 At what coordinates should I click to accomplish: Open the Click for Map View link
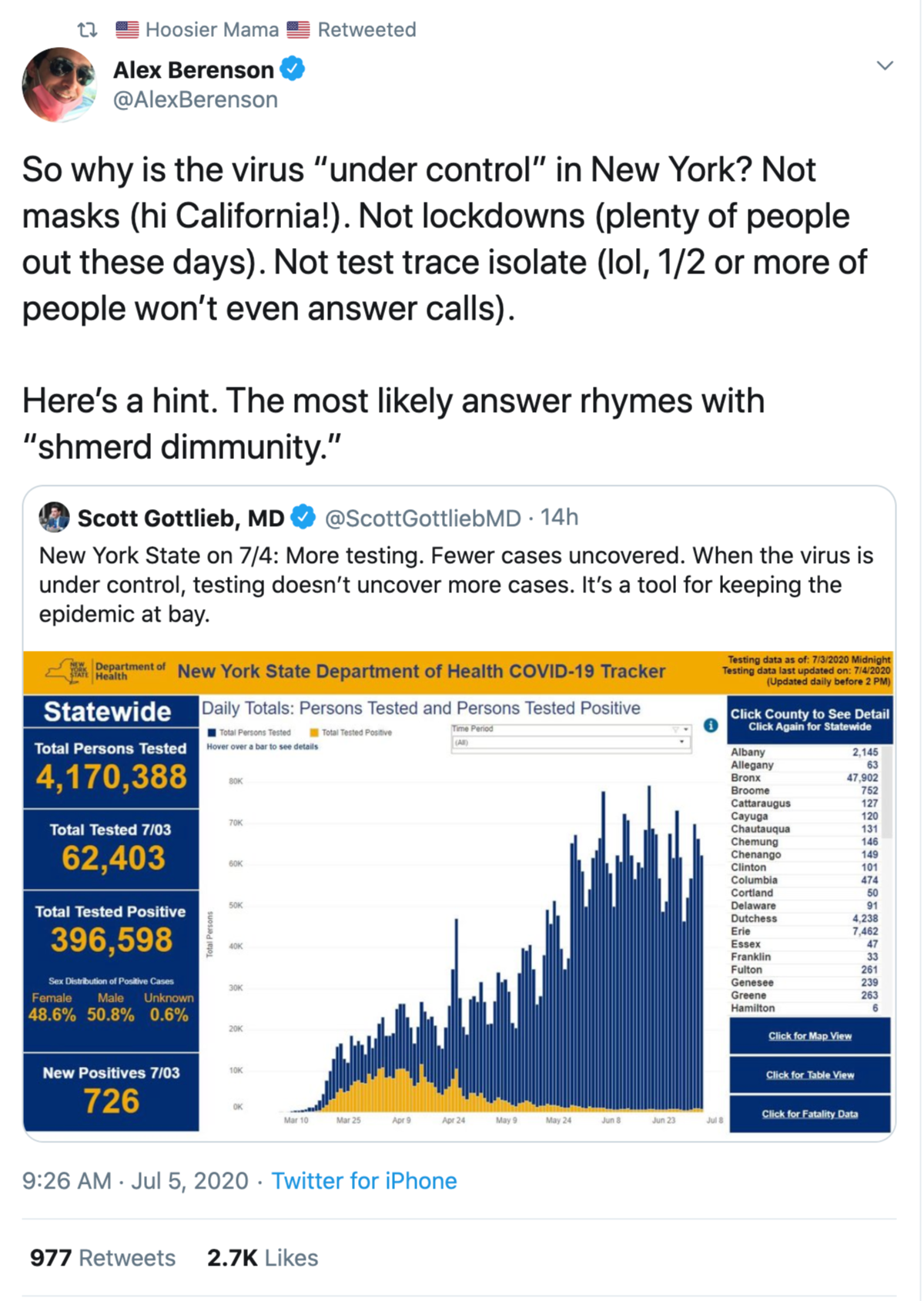(x=809, y=1036)
